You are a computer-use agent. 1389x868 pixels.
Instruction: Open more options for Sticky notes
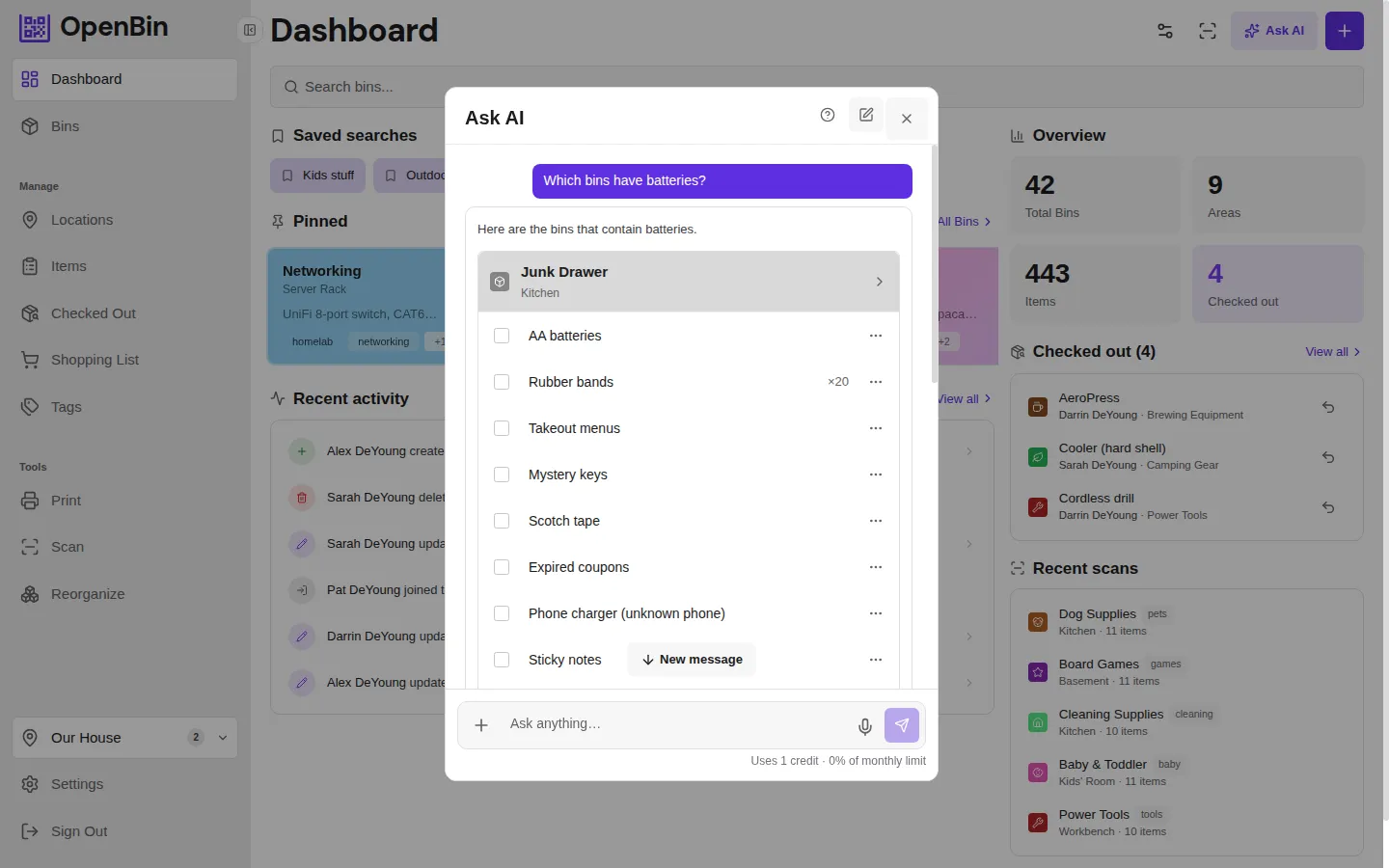click(x=876, y=660)
